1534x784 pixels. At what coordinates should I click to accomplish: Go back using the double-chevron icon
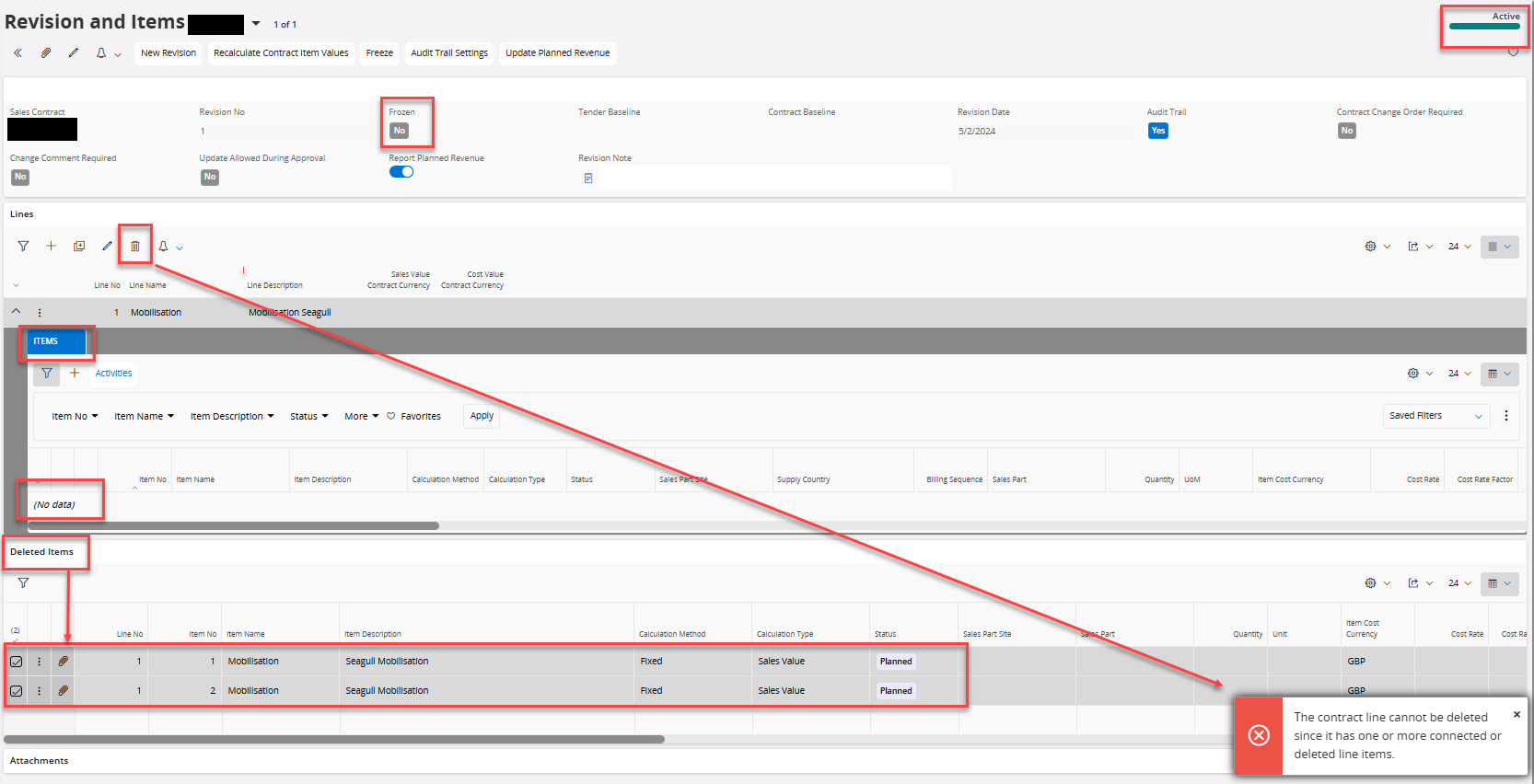pyautogui.click(x=17, y=53)
